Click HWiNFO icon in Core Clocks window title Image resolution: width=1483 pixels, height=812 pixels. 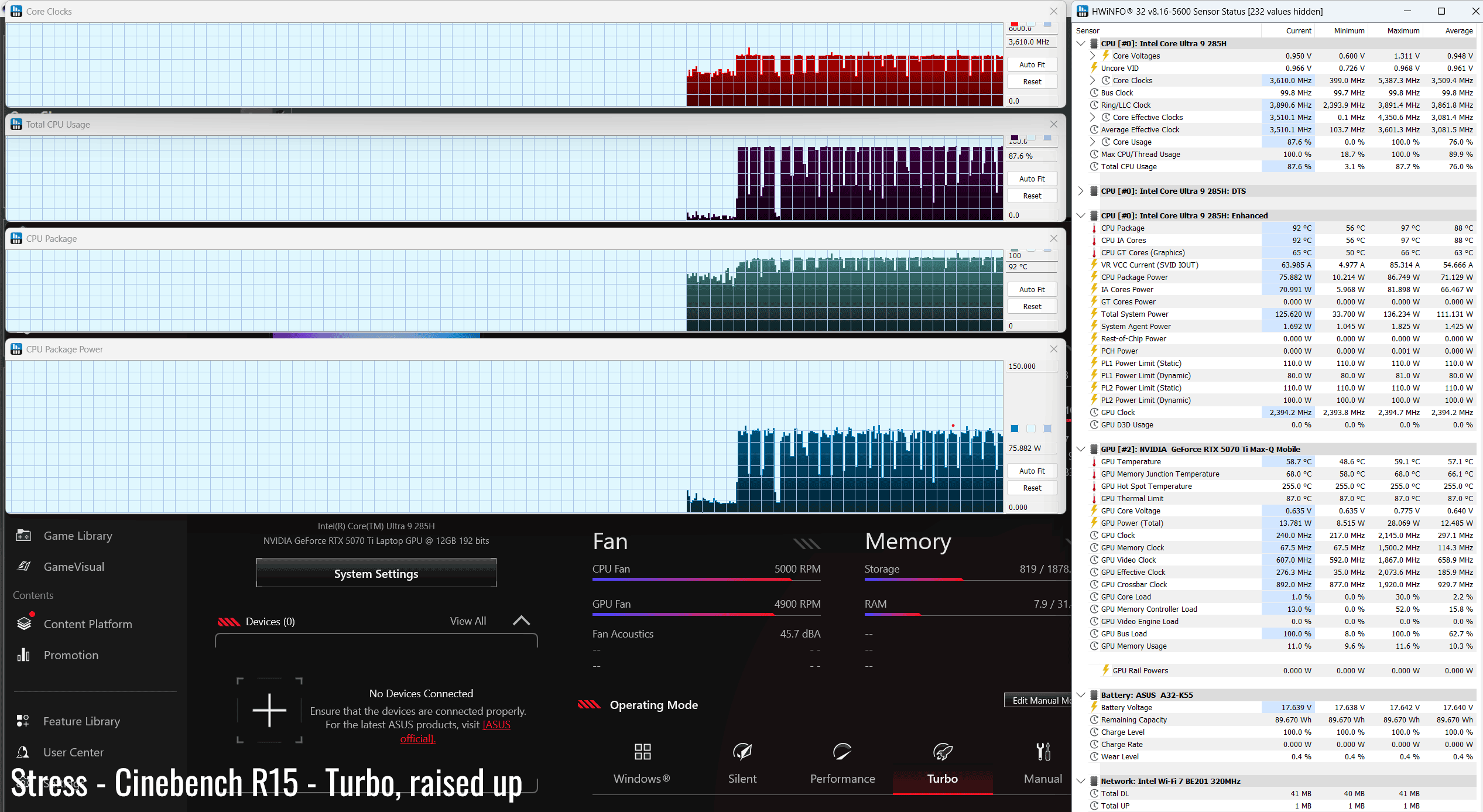coord(16,11)
